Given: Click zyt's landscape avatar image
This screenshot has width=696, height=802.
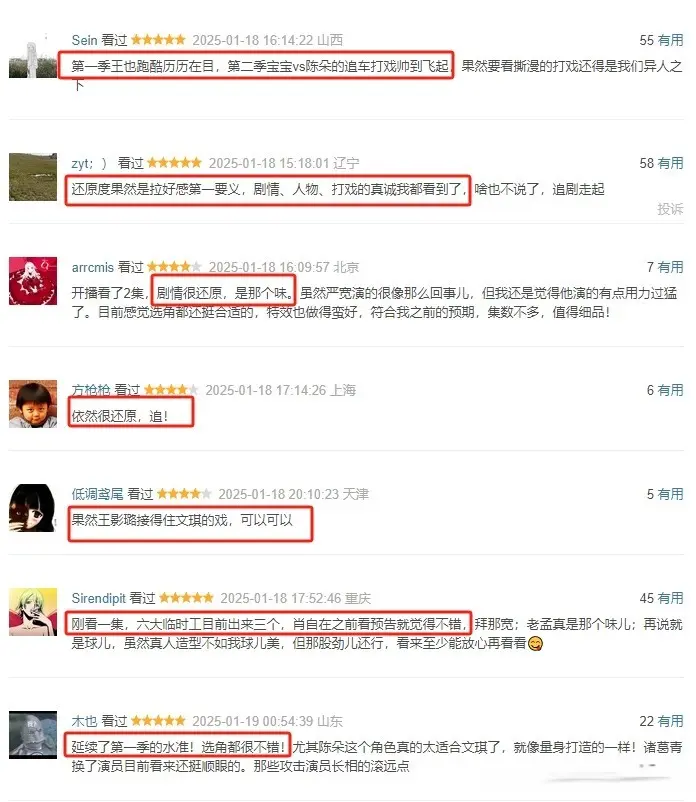Looking at the screenshot, I should tap(33, 176).
